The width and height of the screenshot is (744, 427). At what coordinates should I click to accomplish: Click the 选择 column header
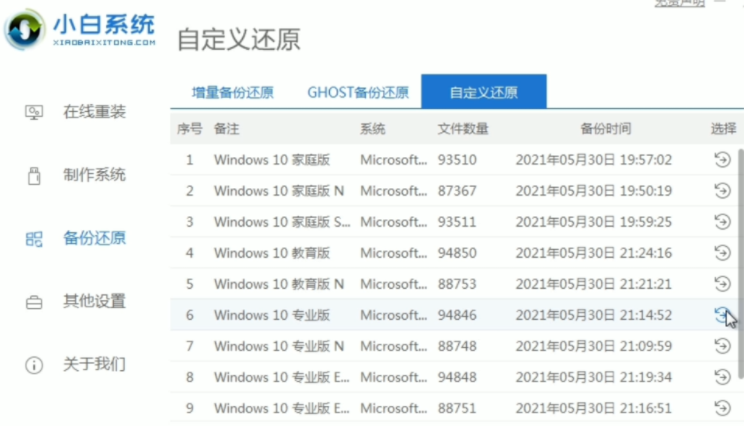(724, 129)
